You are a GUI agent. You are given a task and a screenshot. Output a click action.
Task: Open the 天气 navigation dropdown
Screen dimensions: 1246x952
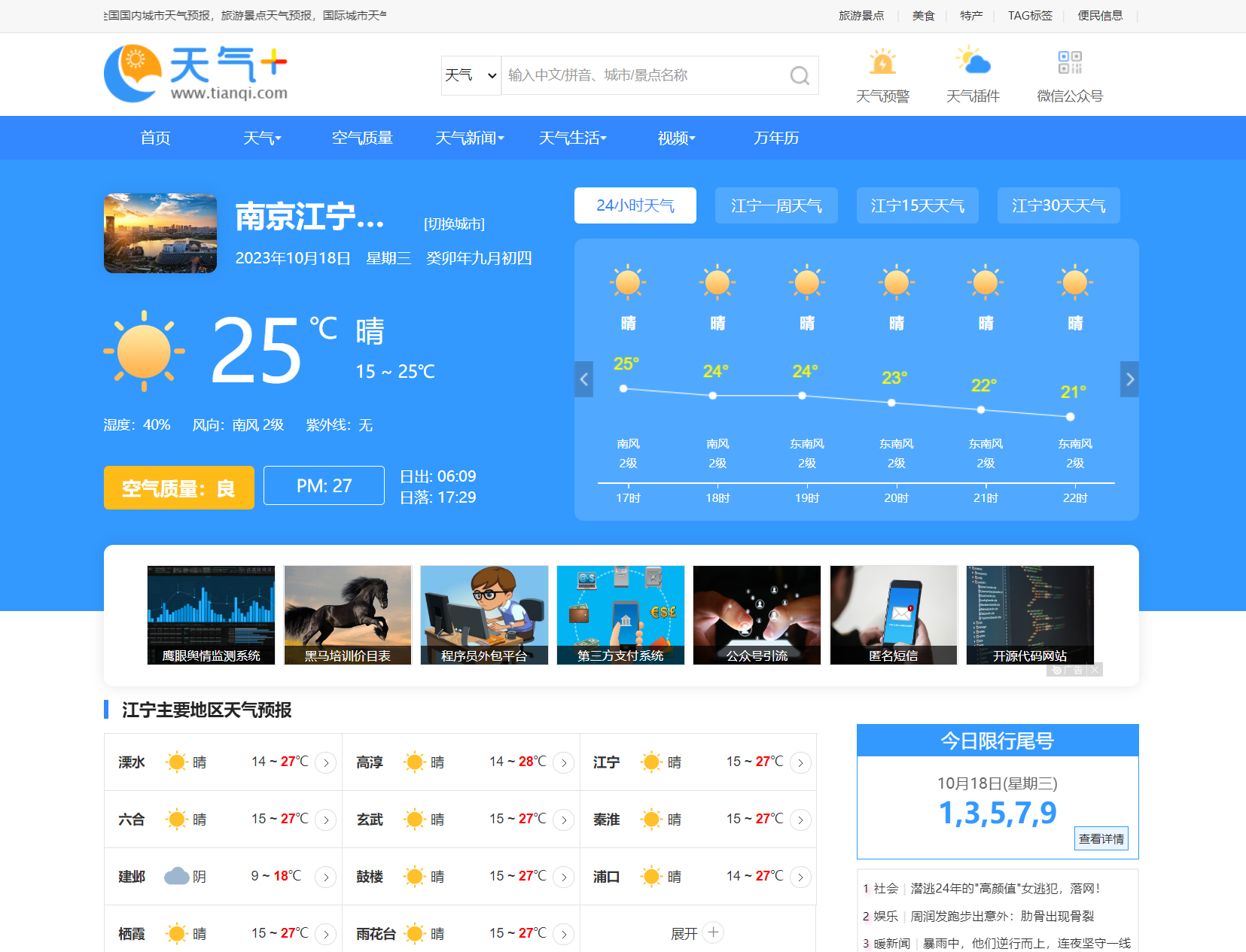[x=261, y=138]
